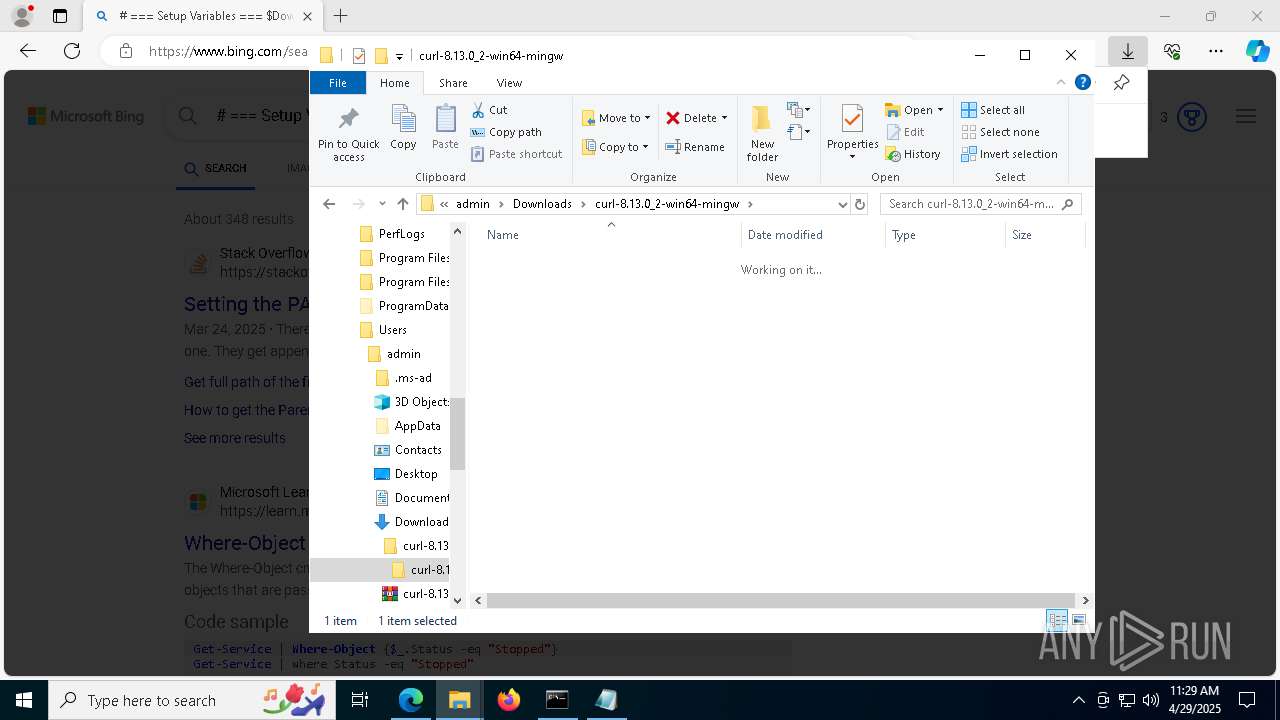Open the File ribbon tab
This screenshot has height=720, width=1280.
point(338,83)
